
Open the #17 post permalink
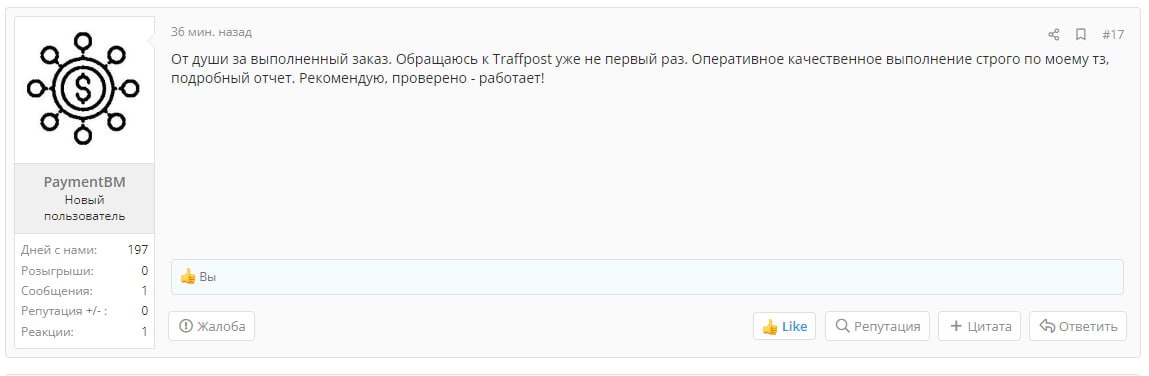coord(1112,34)
